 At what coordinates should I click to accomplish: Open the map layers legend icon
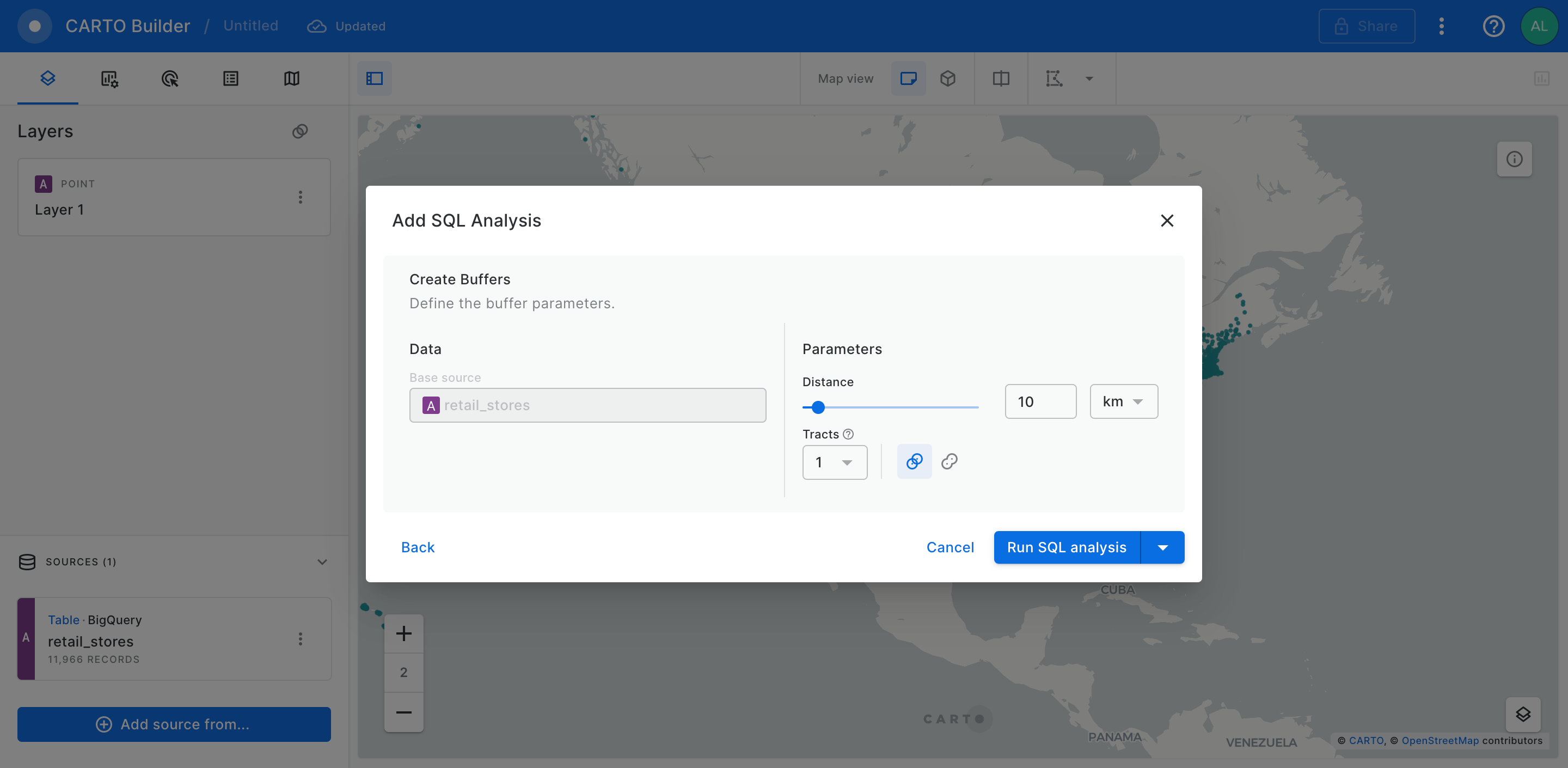click(x=1523, y=715)
